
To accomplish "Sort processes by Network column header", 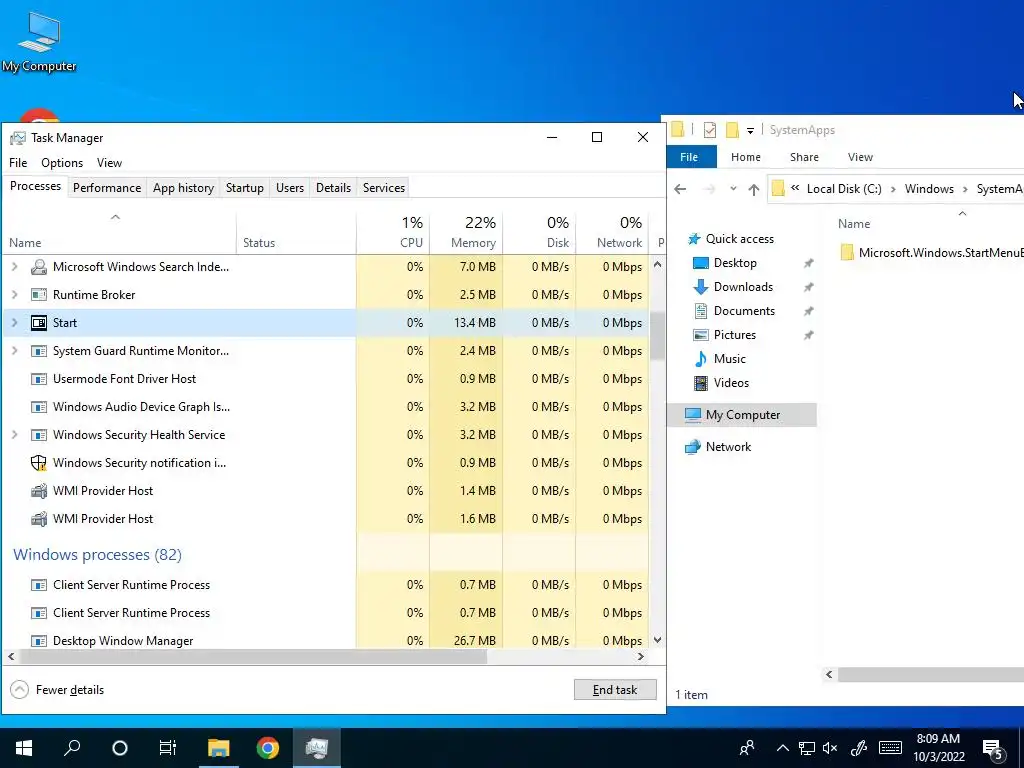I will (613, 232).
